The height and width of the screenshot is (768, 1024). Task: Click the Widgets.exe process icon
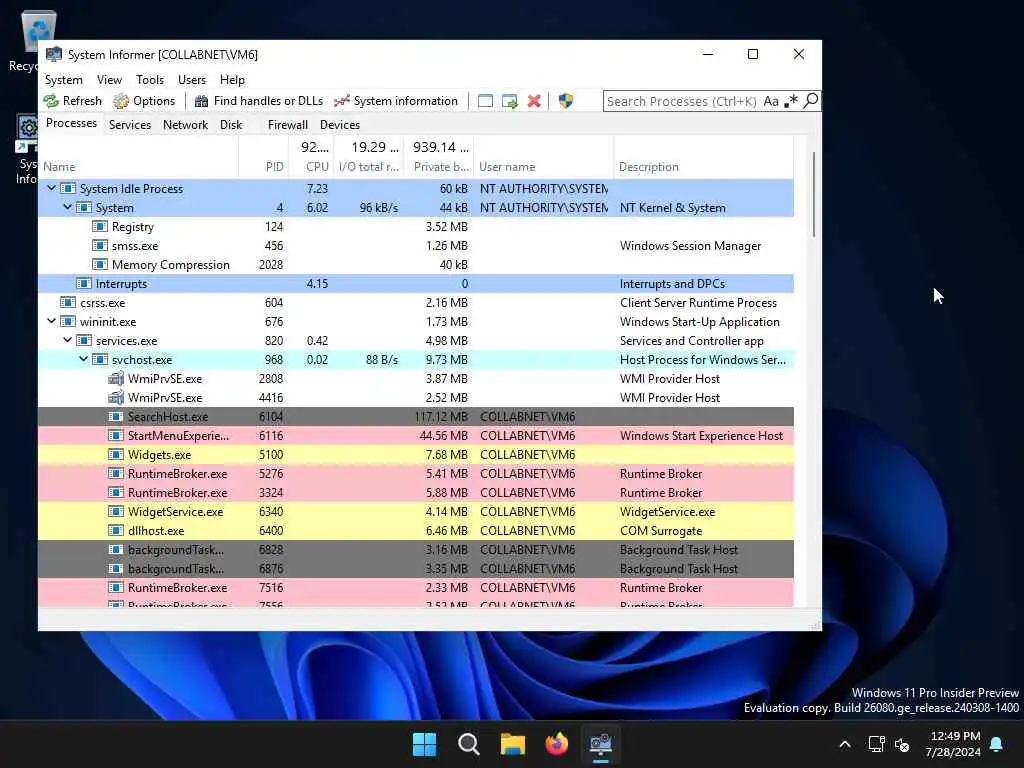tap(116, 455)
